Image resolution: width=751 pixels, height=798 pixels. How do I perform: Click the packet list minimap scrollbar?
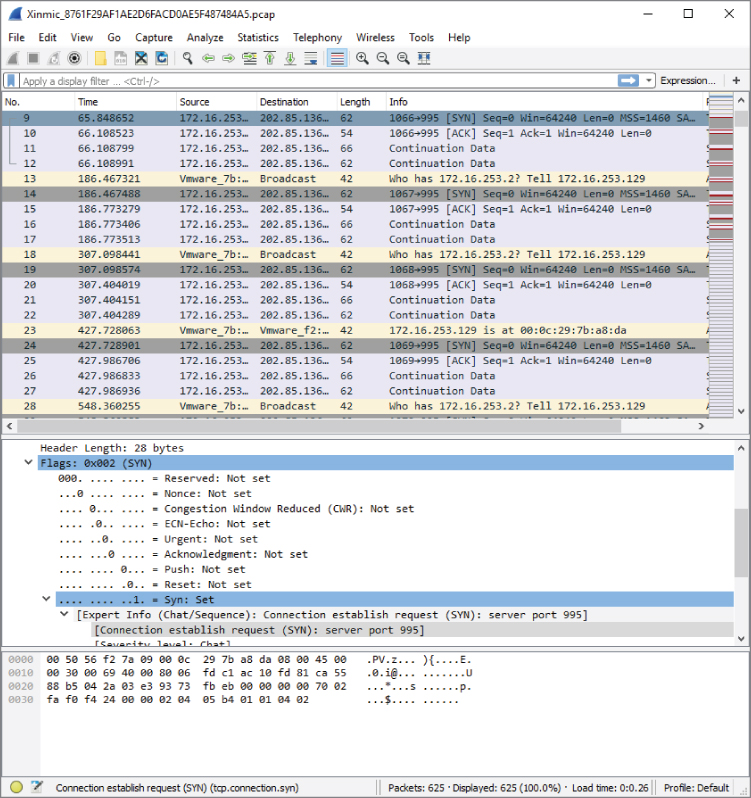click(x=720, y=256)
